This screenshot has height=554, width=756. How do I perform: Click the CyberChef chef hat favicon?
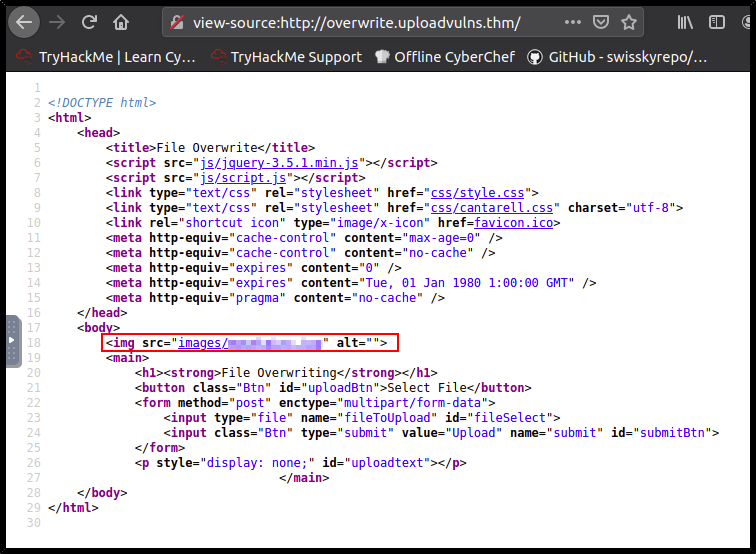coord(382,57)
